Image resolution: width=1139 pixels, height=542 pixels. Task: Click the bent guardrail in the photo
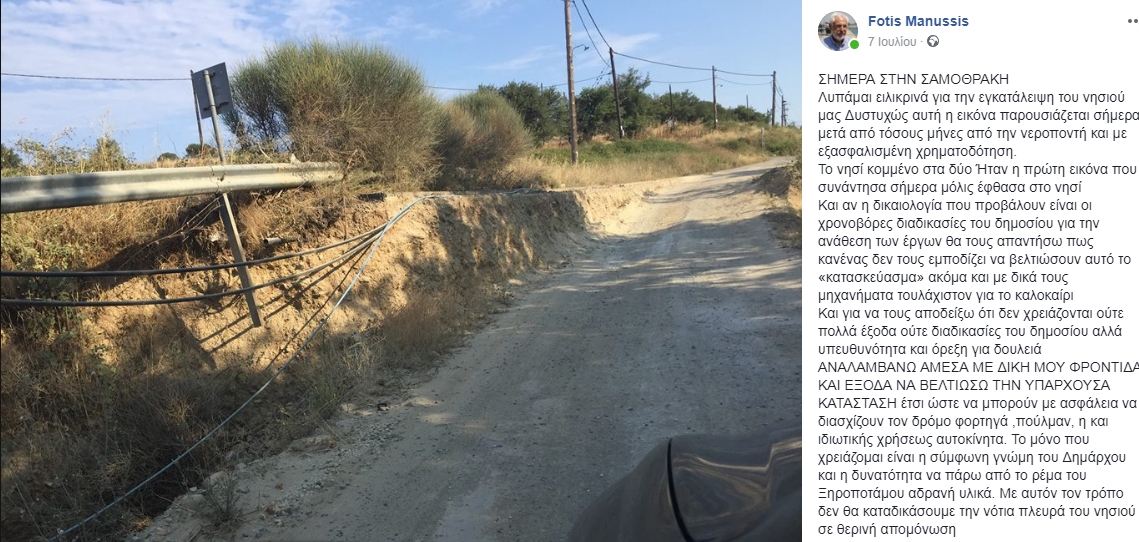169,185
